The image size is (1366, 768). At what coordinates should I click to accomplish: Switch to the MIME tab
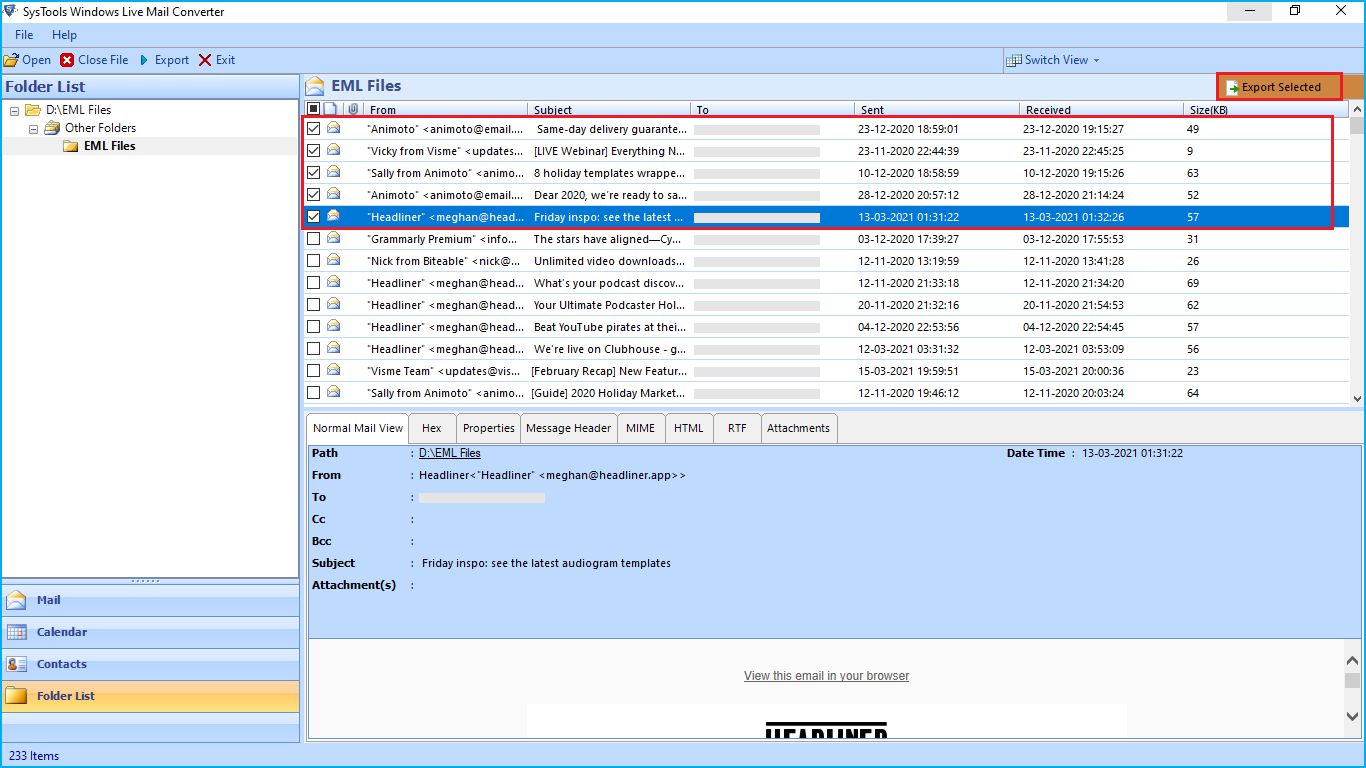pos(640,428)
